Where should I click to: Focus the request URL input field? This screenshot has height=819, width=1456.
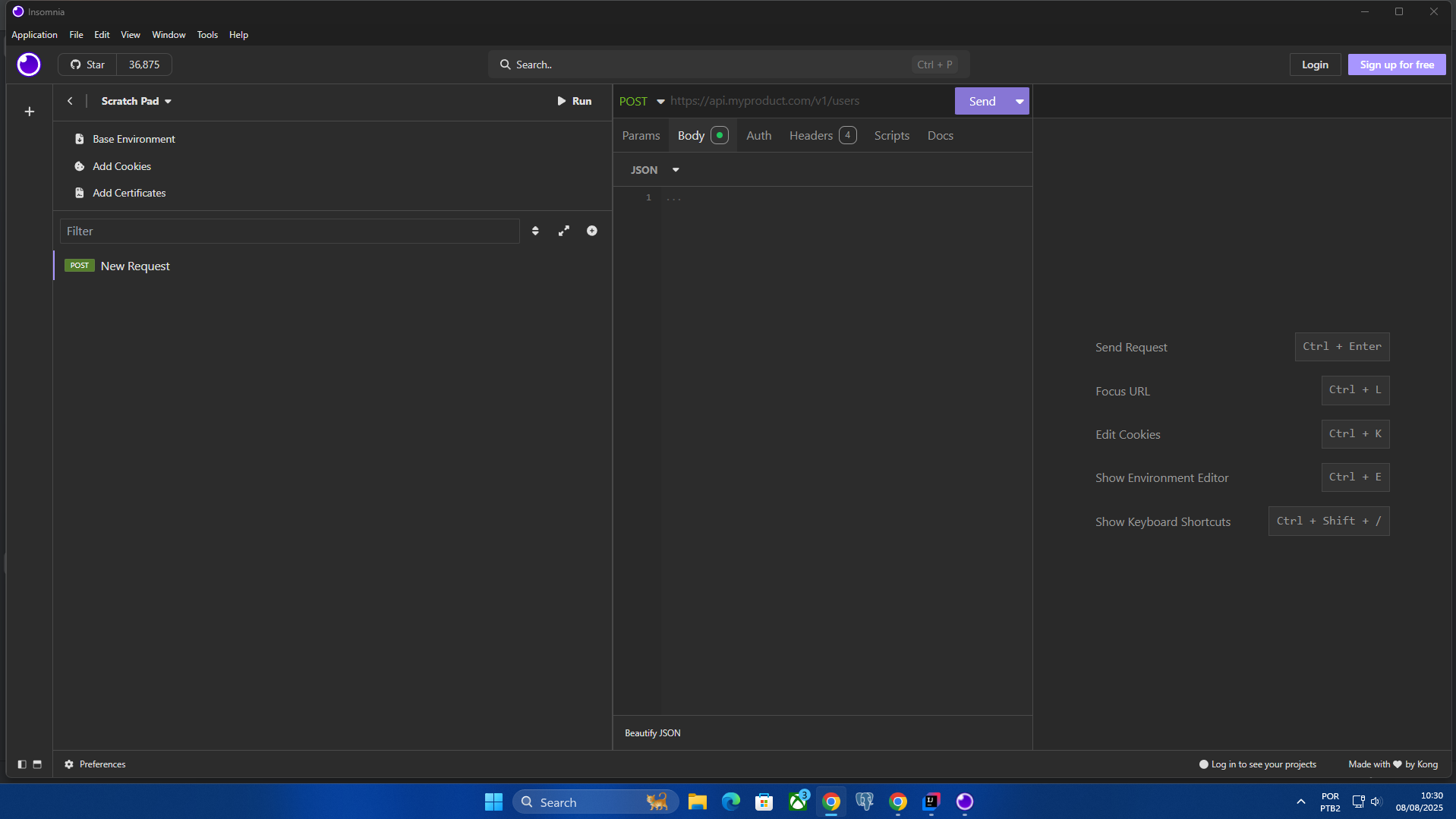point(810,101)
